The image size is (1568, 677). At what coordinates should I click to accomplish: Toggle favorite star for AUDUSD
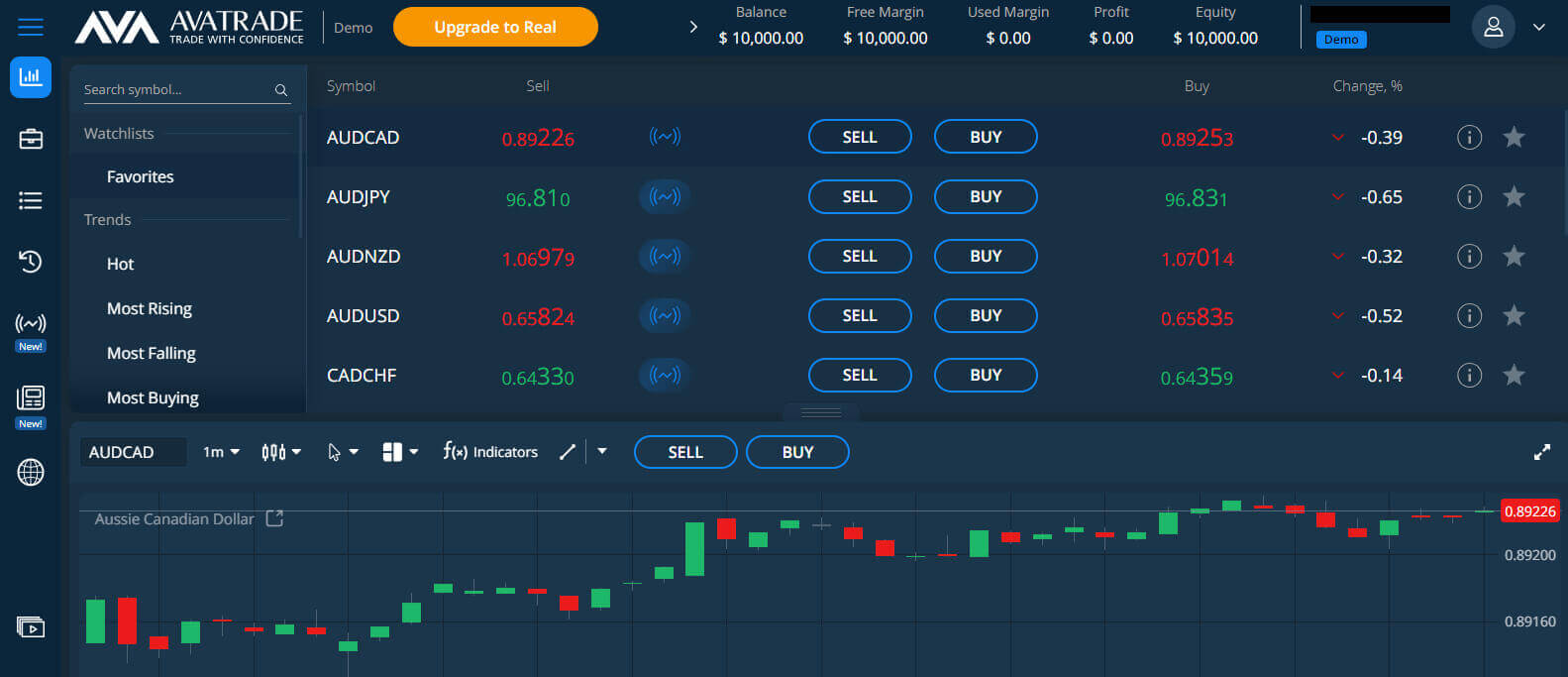[1514, 316]
